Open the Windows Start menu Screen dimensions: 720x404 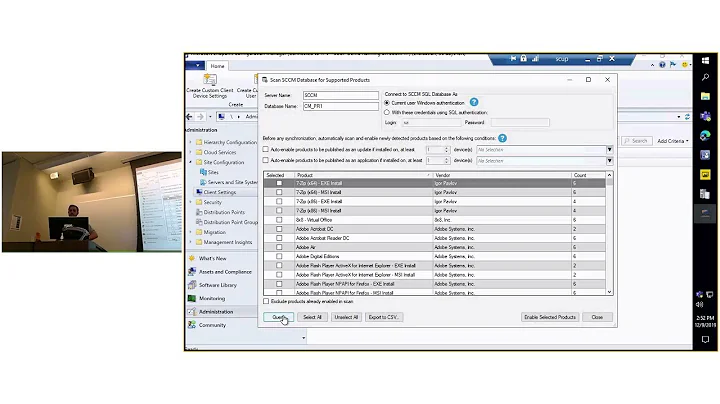pos(705,60)
